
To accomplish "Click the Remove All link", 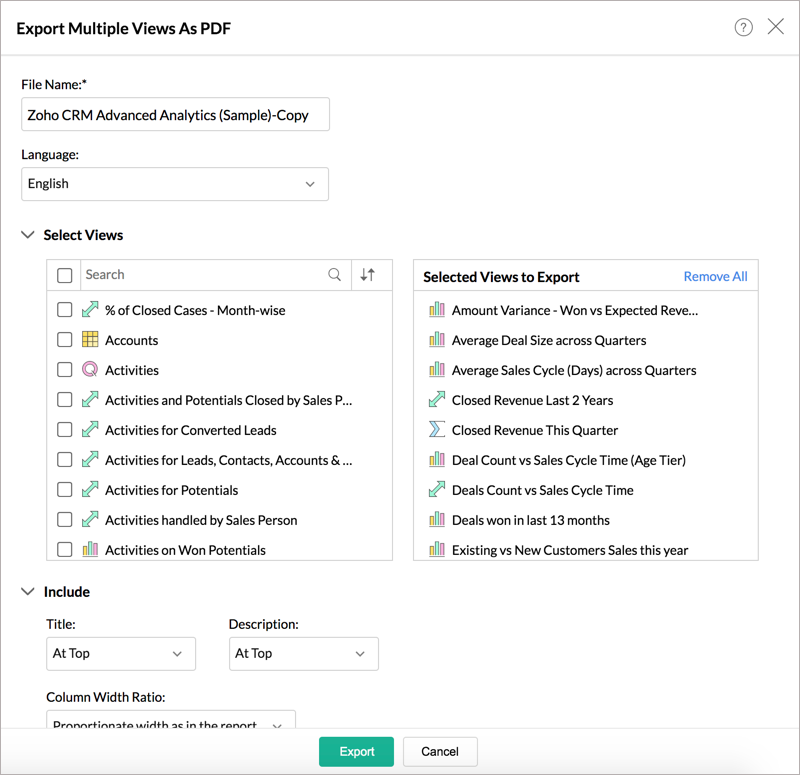I will (x=715, y=275).
